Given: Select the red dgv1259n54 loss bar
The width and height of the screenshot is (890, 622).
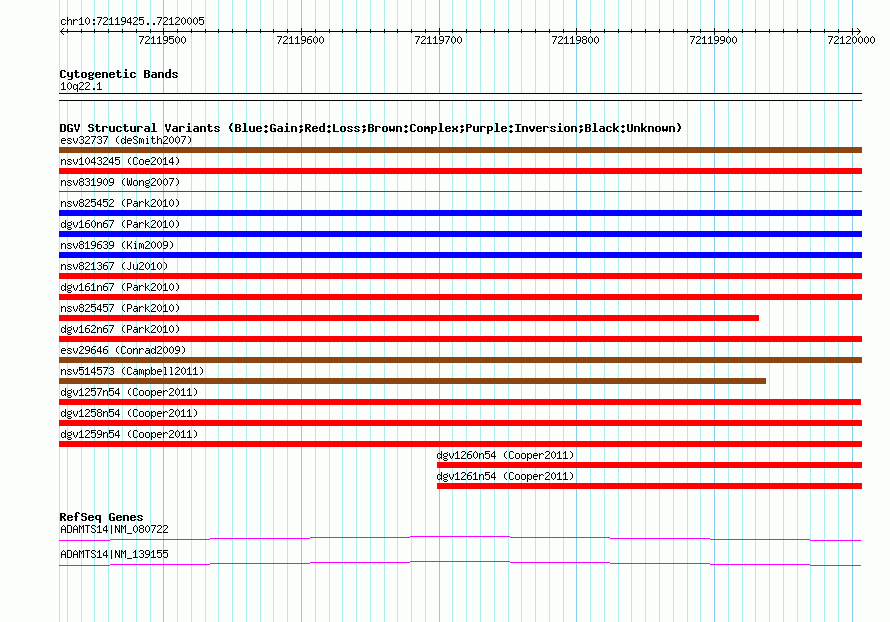Looking at the screenshot, I should [460, 444].
